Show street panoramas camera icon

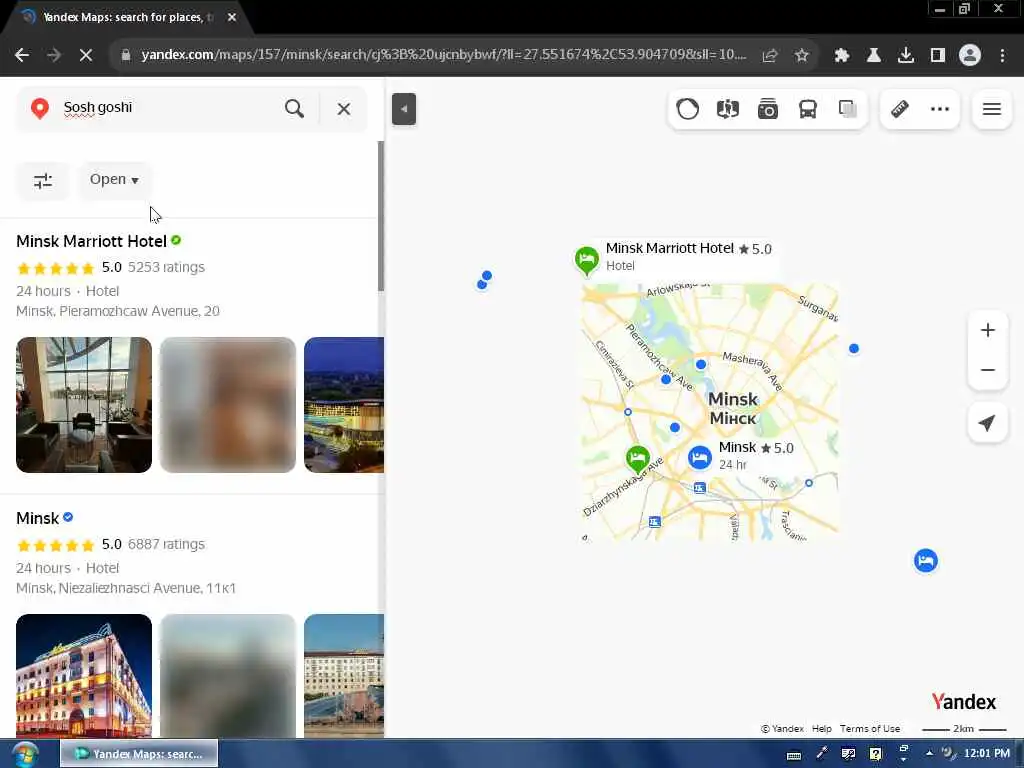coord(767,109)
